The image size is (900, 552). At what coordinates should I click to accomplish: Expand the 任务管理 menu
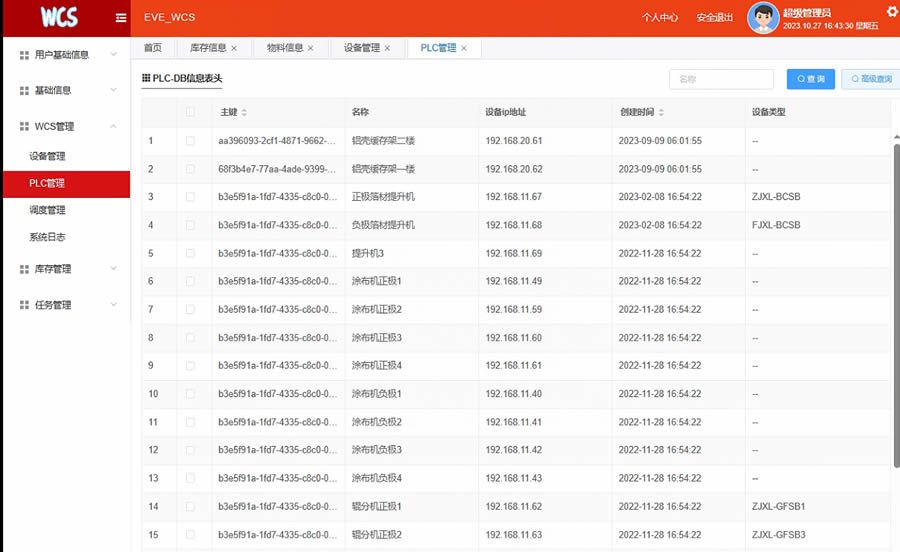tap(67, 305)
